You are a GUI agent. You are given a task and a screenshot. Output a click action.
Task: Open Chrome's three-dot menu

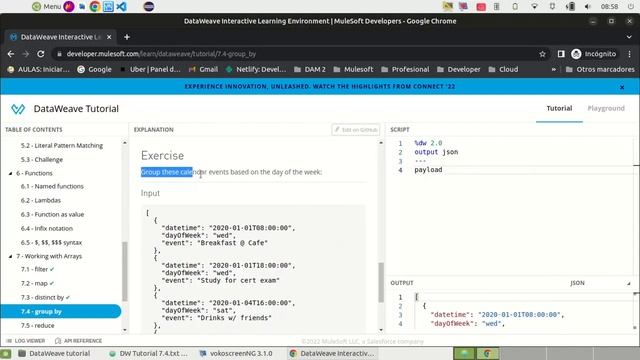(x=630, y=54)
